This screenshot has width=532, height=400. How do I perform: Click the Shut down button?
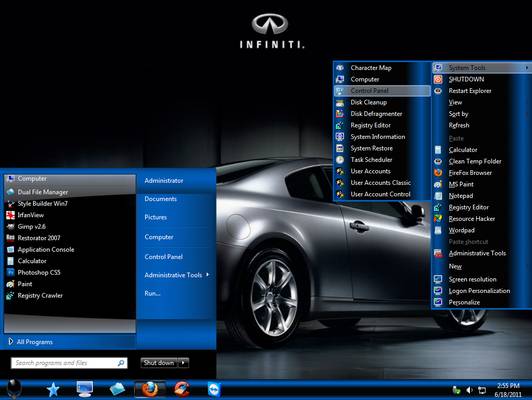coord(159,363)
